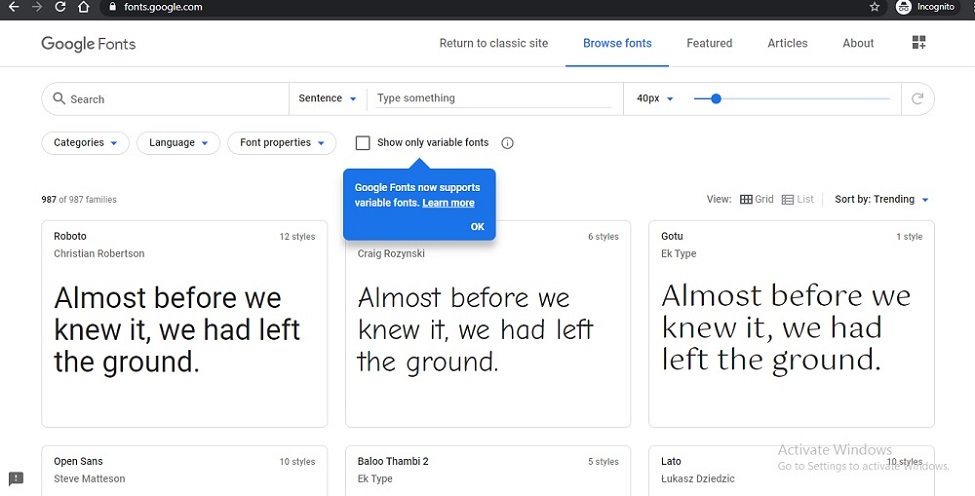Click Return to classic site
975x496 pixels.
494,43
